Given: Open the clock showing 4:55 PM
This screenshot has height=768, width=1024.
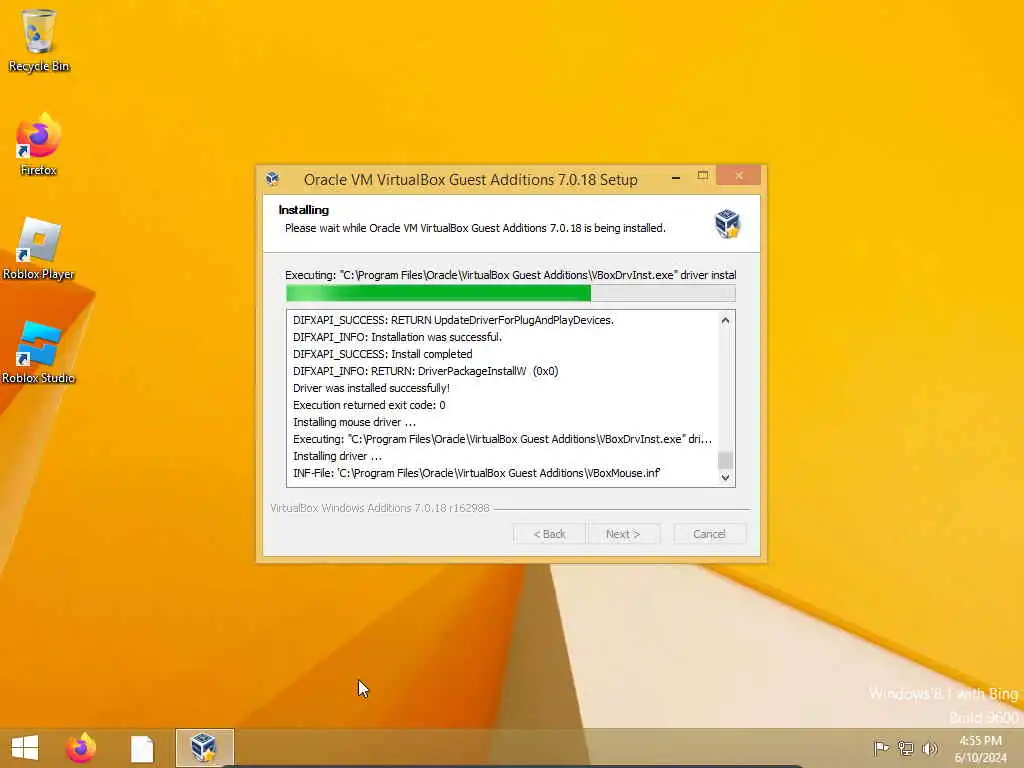Looking at the screenshot, I should [980, 748].
